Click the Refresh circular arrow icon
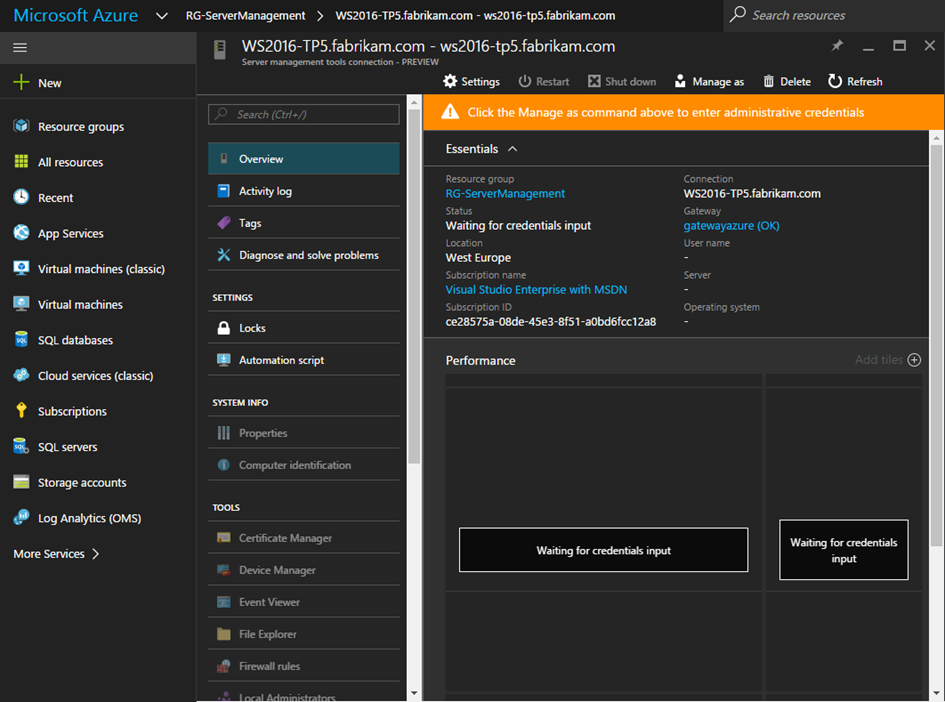This screenshot has width=945, height=702. [835, 81]
